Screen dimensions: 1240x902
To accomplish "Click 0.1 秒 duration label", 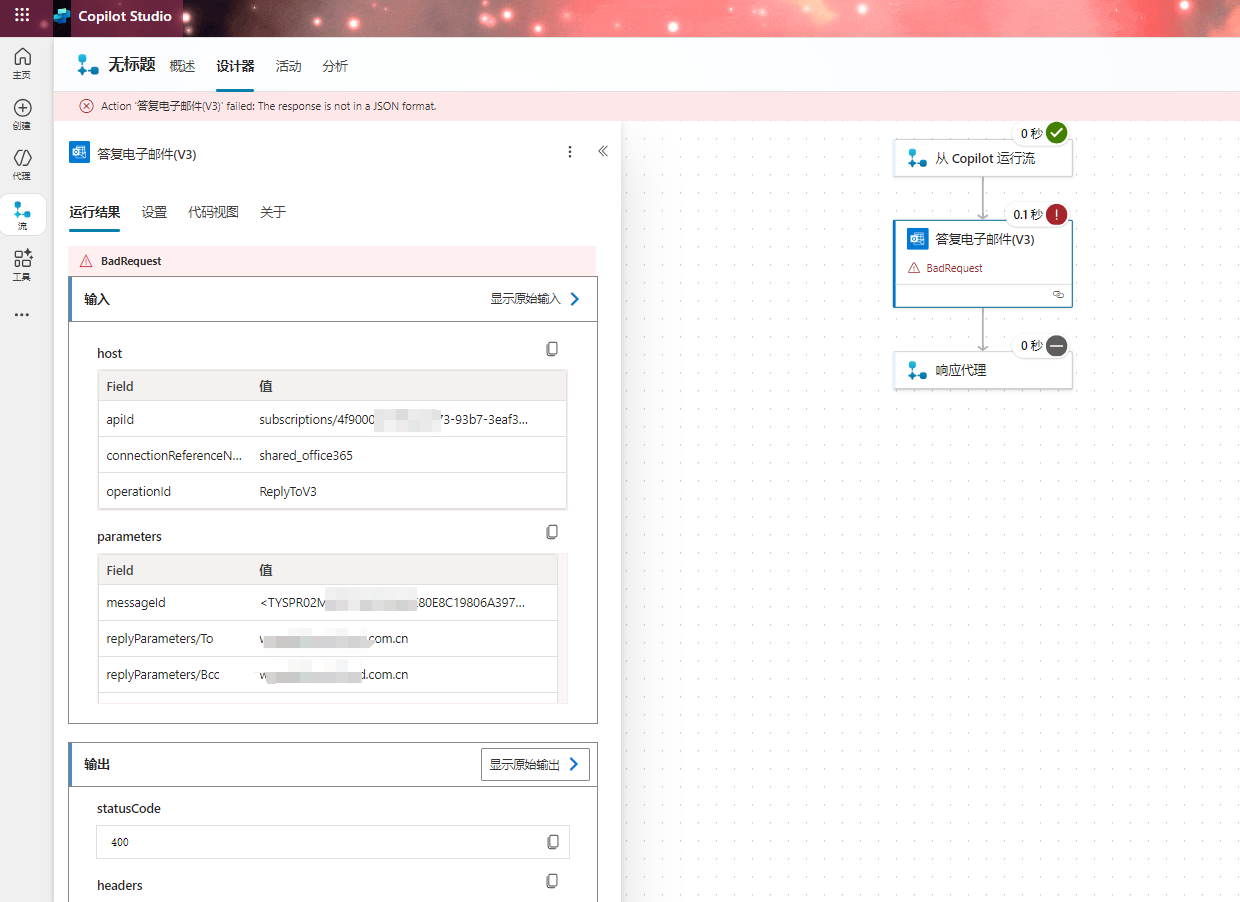I will coord(1027,214).
